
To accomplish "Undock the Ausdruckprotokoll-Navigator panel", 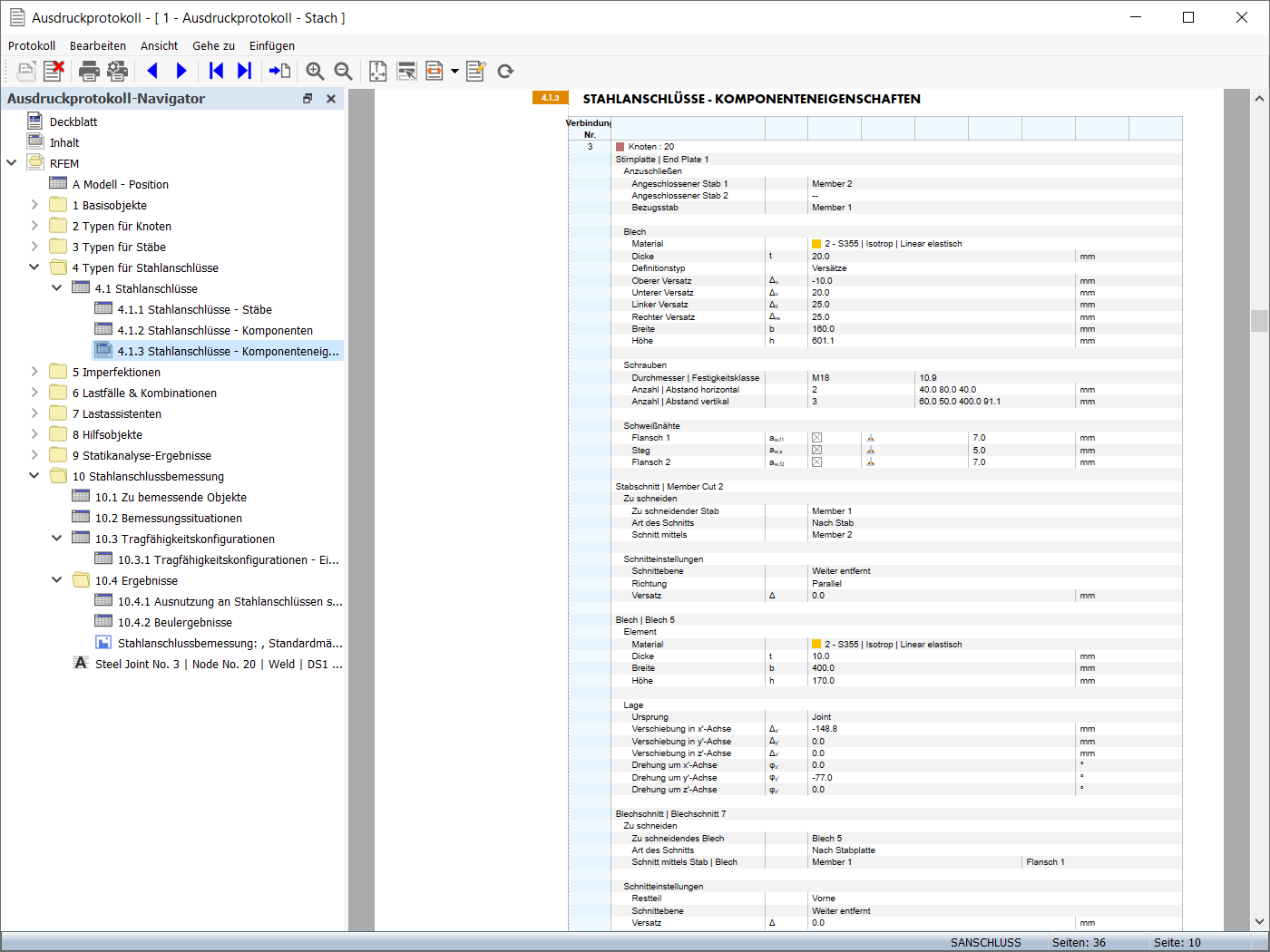I will tap(308, 99).
